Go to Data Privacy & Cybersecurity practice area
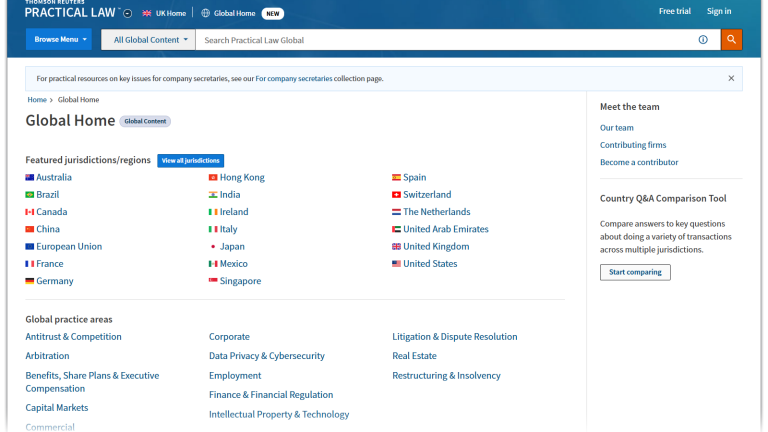 [x=266, y=356]
